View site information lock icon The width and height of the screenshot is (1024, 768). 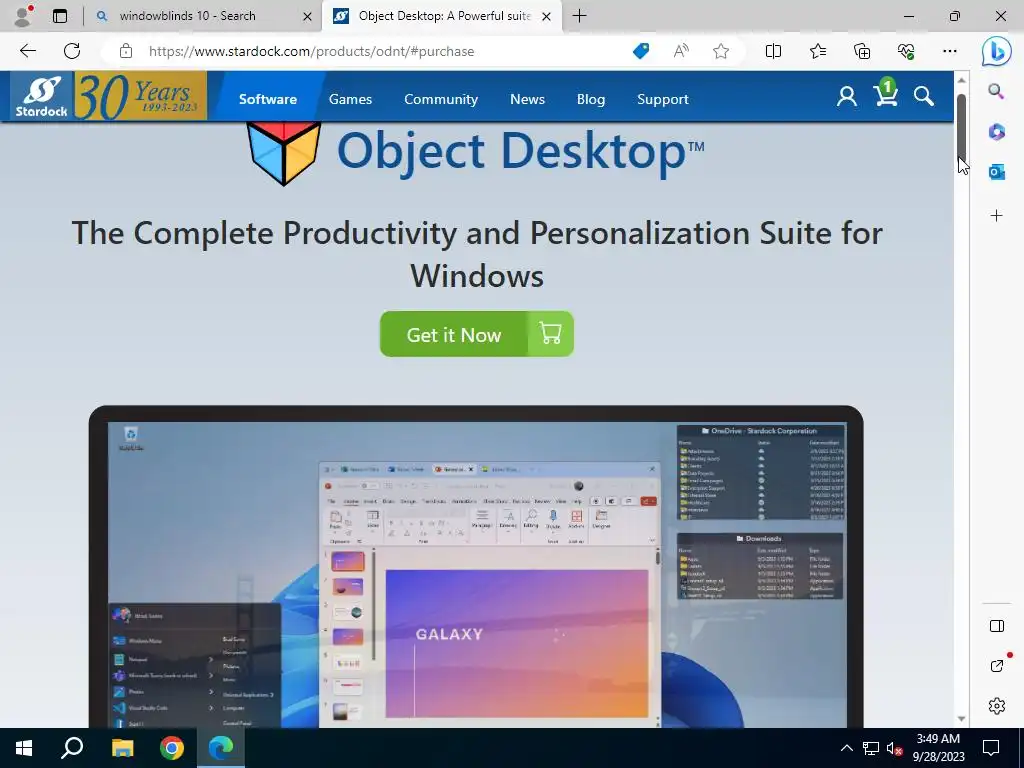(126, 51)
